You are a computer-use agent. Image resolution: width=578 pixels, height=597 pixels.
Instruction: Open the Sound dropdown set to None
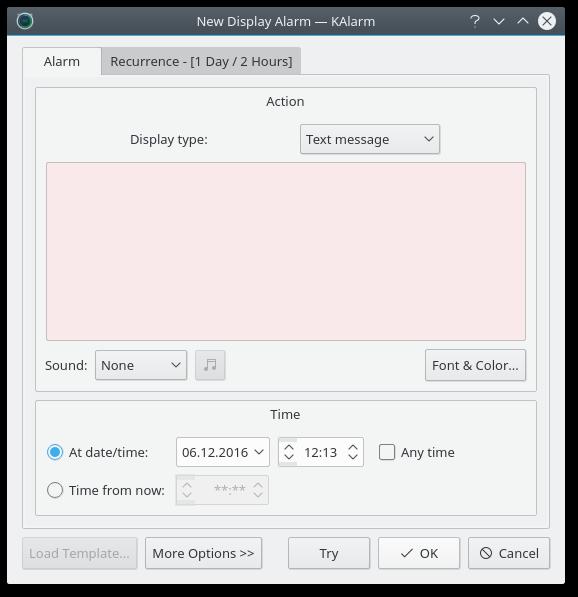(x=141, y=366)
